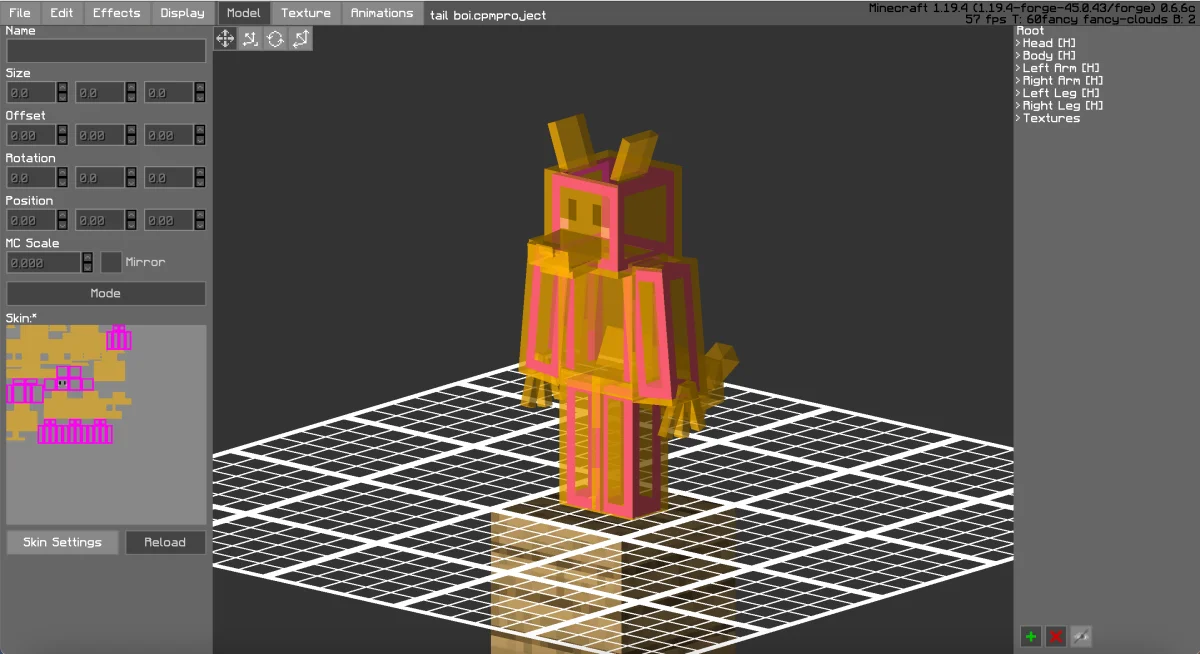This screenshot has height=654, width=1200.
Task: Switch to the Animations tab
Action: coord(382,13)
